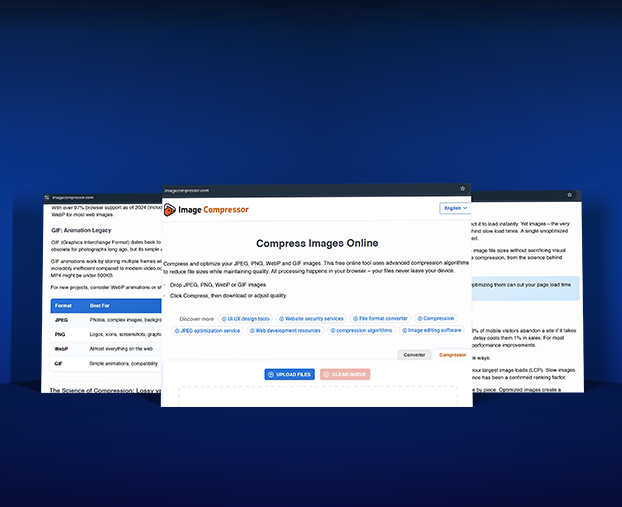Image resolution: width=622 pixels, height=507 pixels.
Task: Click the Upload Files button plus icon
Action: click(271, 374)
